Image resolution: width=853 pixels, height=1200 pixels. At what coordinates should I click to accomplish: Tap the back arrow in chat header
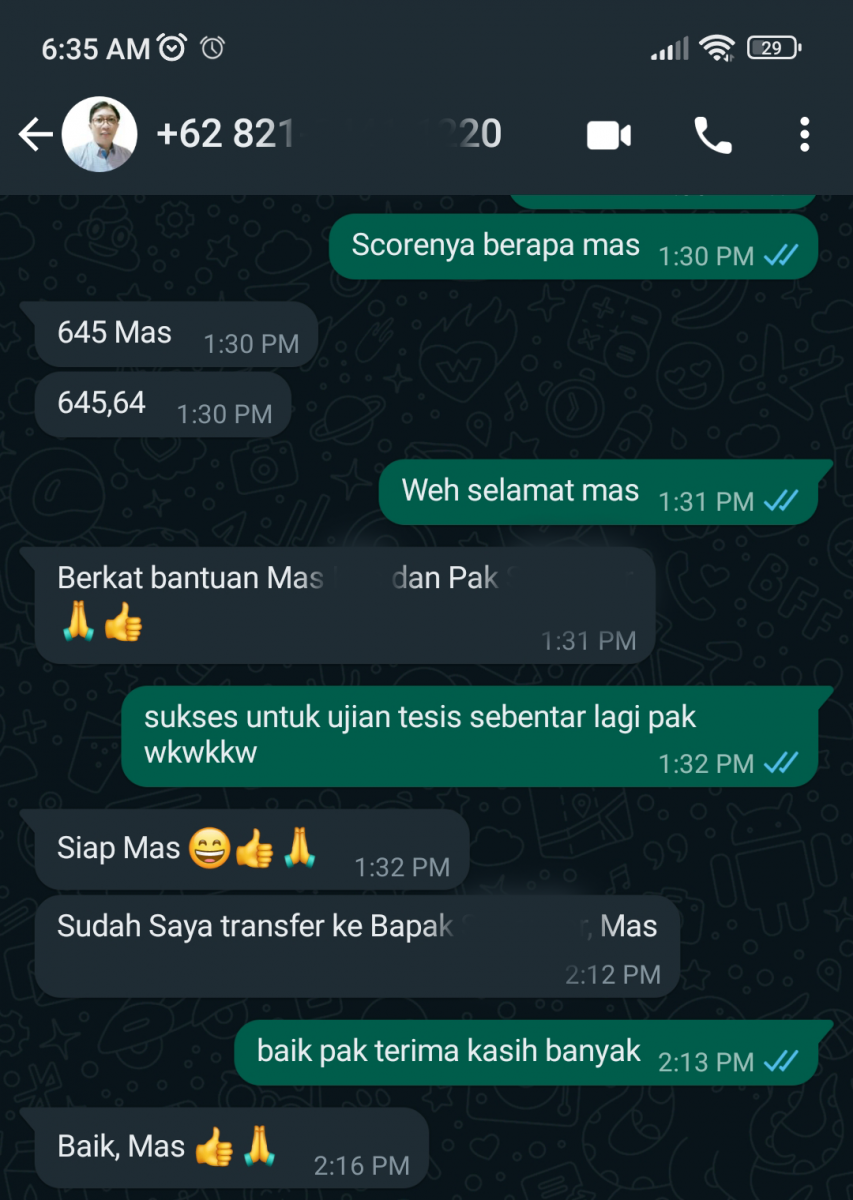coord(35,135)
